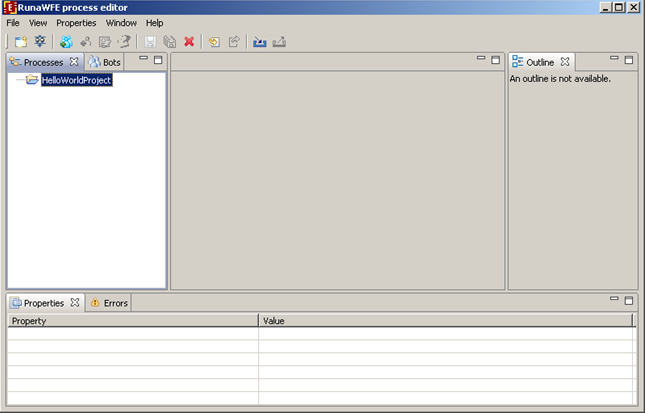
Task: Minimize the Processes panel
Action: 144,60
